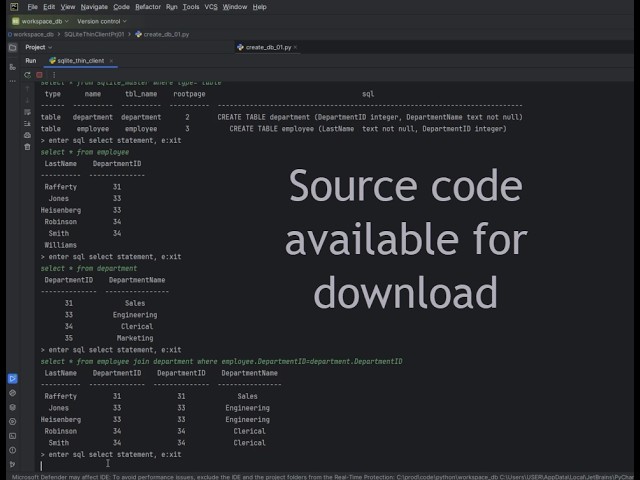Stop the running process
Screen dimensions: 640x480
pyautogui.click(x=40, y=75)
